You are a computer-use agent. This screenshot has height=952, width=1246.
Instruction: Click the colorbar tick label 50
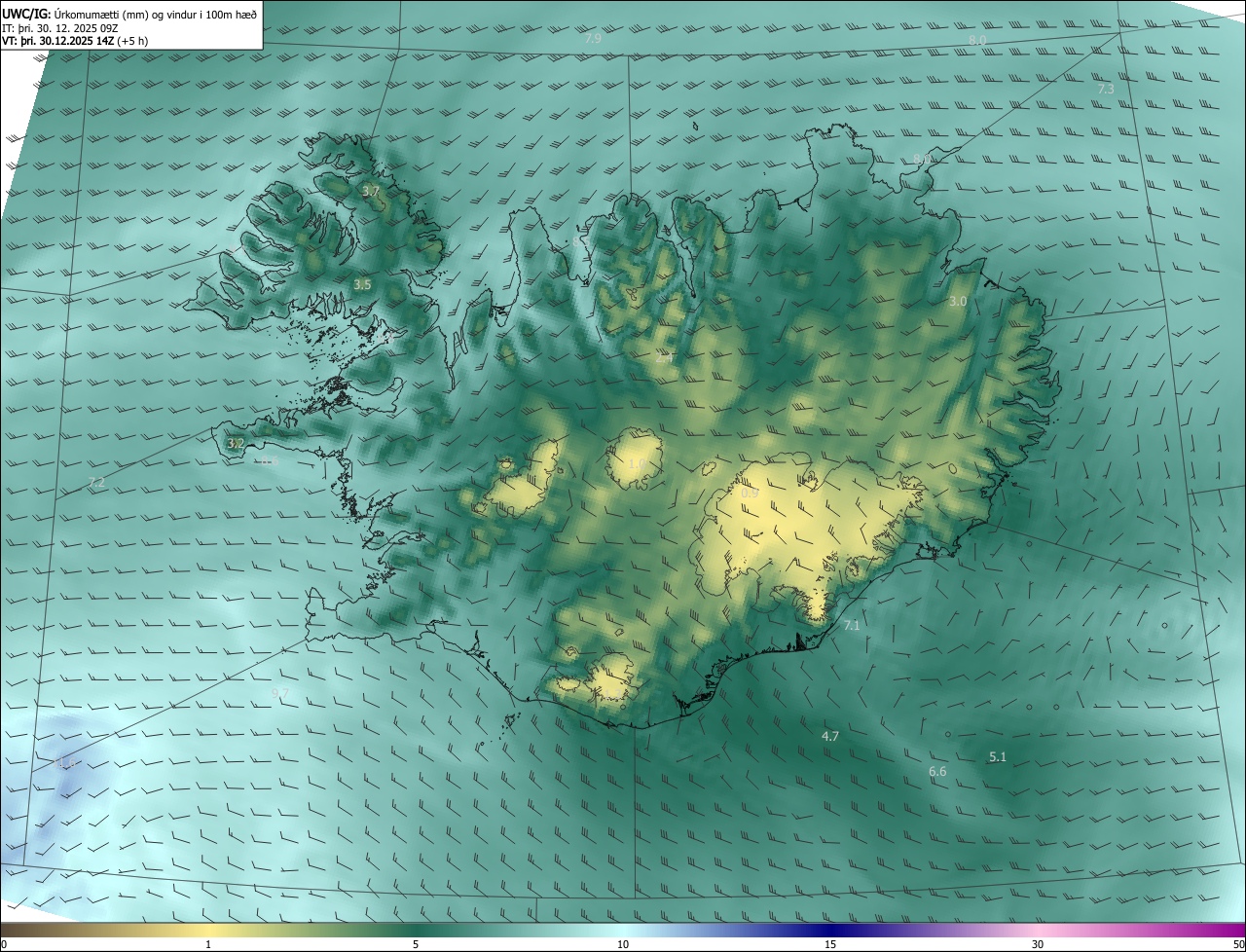1238,945
